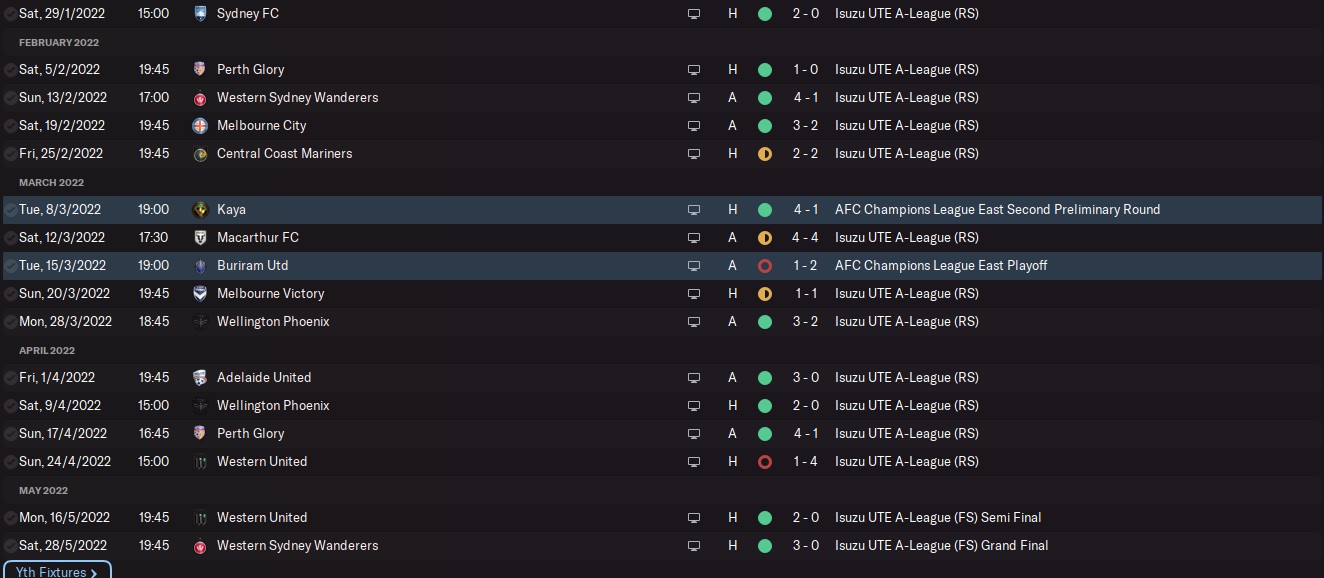Screen dimensions: 1324x578
Task: Open the Melbourne City club badge
Action: (200, 126)
